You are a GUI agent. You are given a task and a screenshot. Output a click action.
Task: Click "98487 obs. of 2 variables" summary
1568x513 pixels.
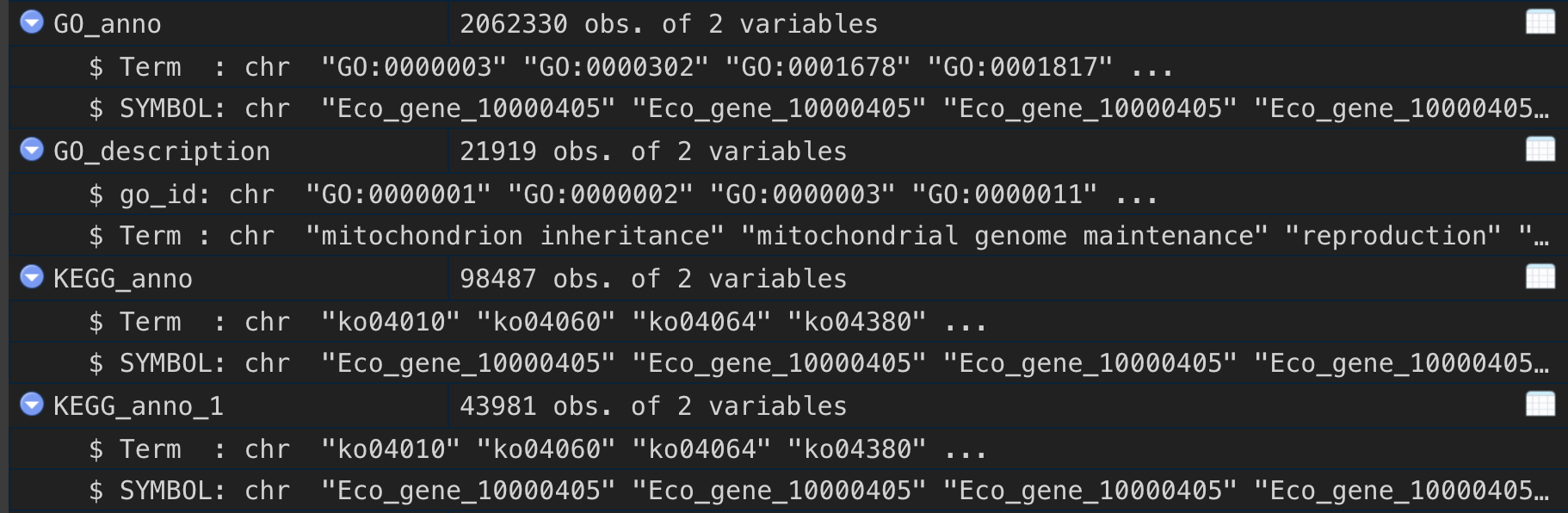pyautogui.click(x=653, y=279)
